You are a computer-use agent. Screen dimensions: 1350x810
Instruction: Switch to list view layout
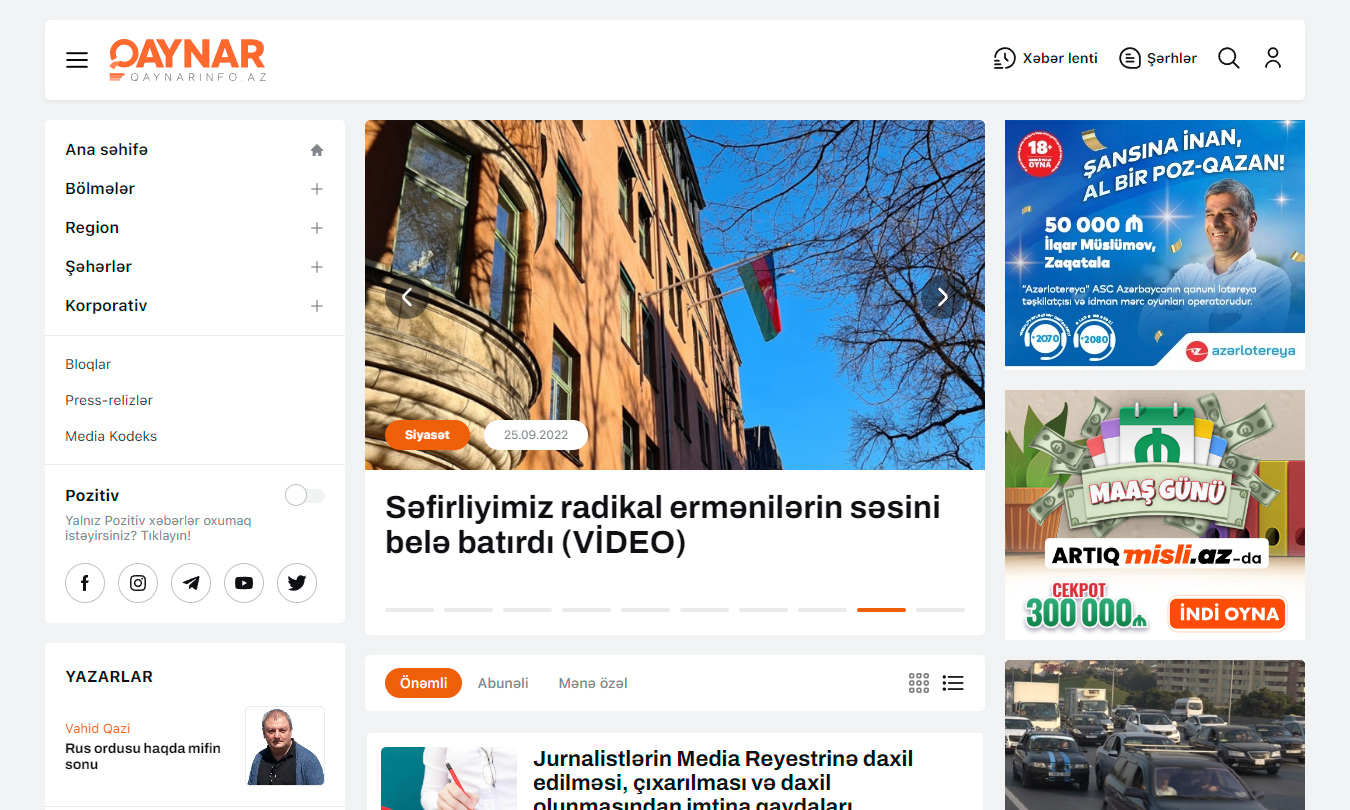tap(953, 683)
